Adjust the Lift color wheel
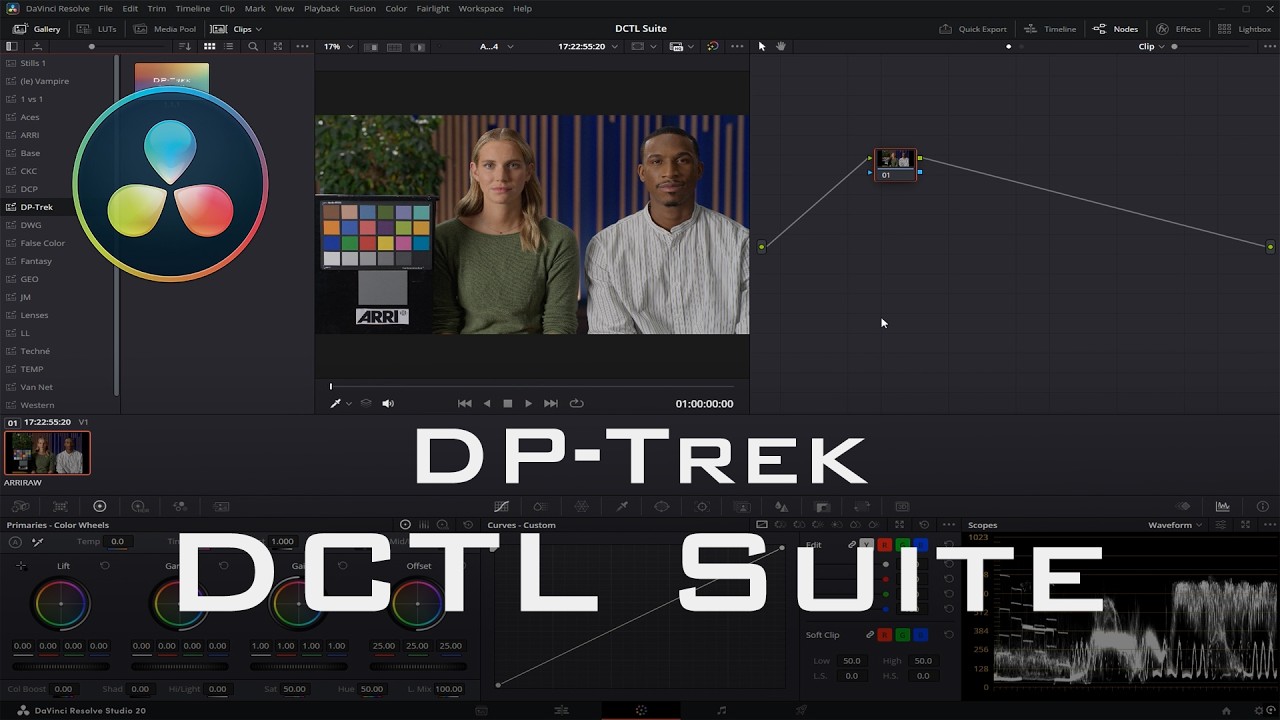The image size is (1280, 720). pyautogui.click(x=61, y=604)
